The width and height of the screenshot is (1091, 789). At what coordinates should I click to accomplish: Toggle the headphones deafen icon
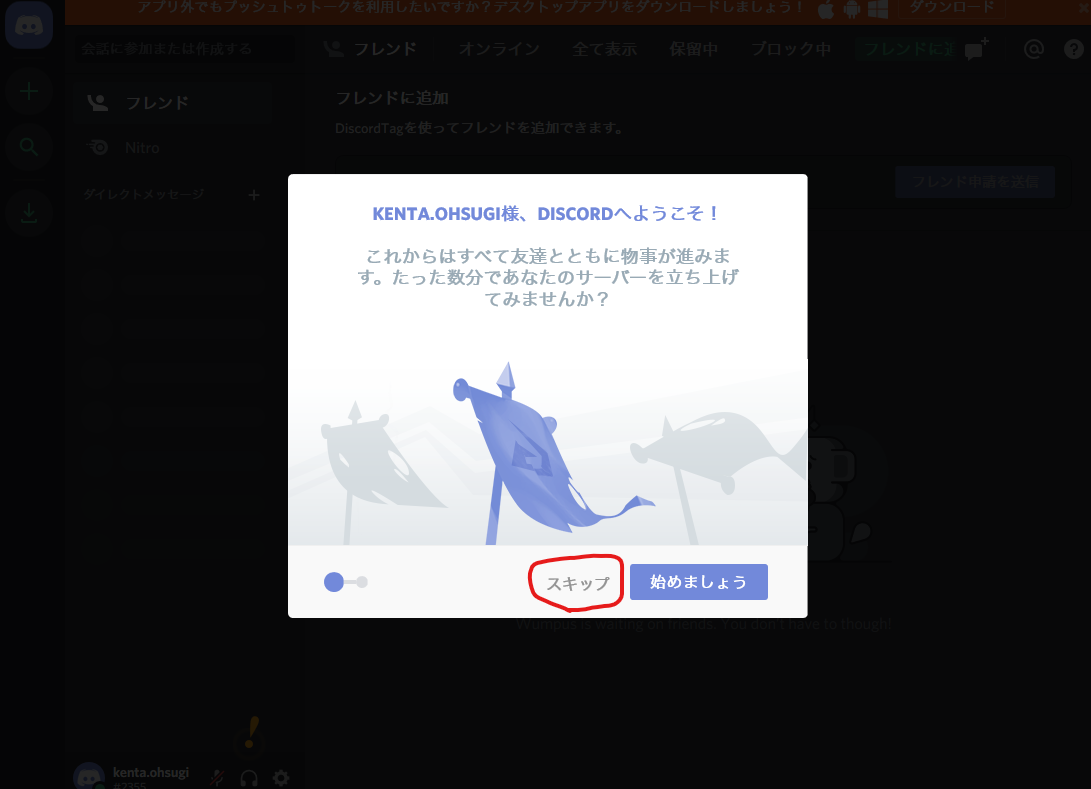(249, 777)
